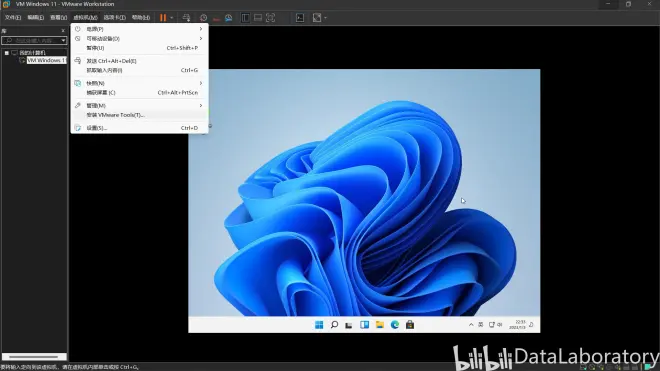Open the 帮助(H) menu
Viewport: 660px width, 371px height.
[141, 18]
